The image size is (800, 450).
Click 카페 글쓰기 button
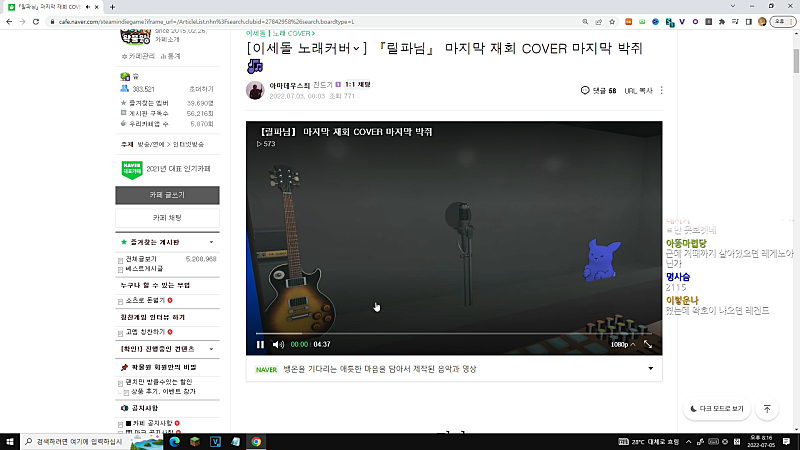coord(167,195)
